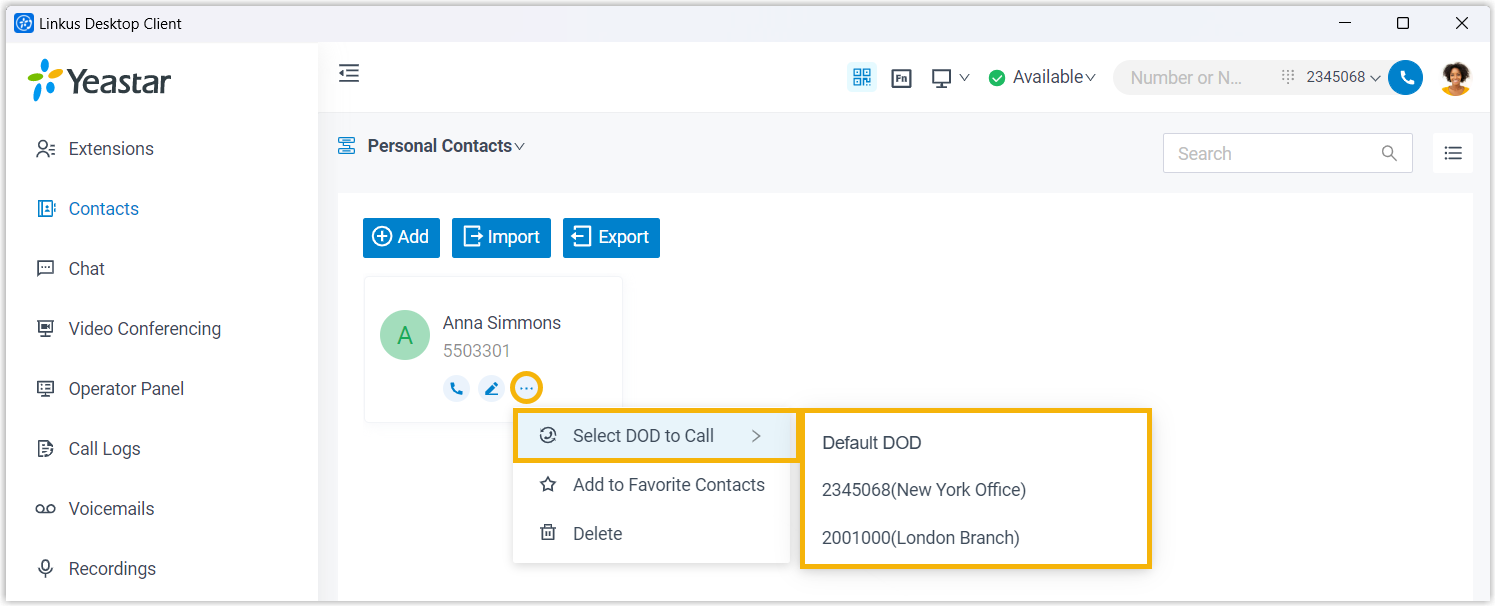
Task: Close the Linkus Desktop Client window
Action: [x=1462, y=23]
